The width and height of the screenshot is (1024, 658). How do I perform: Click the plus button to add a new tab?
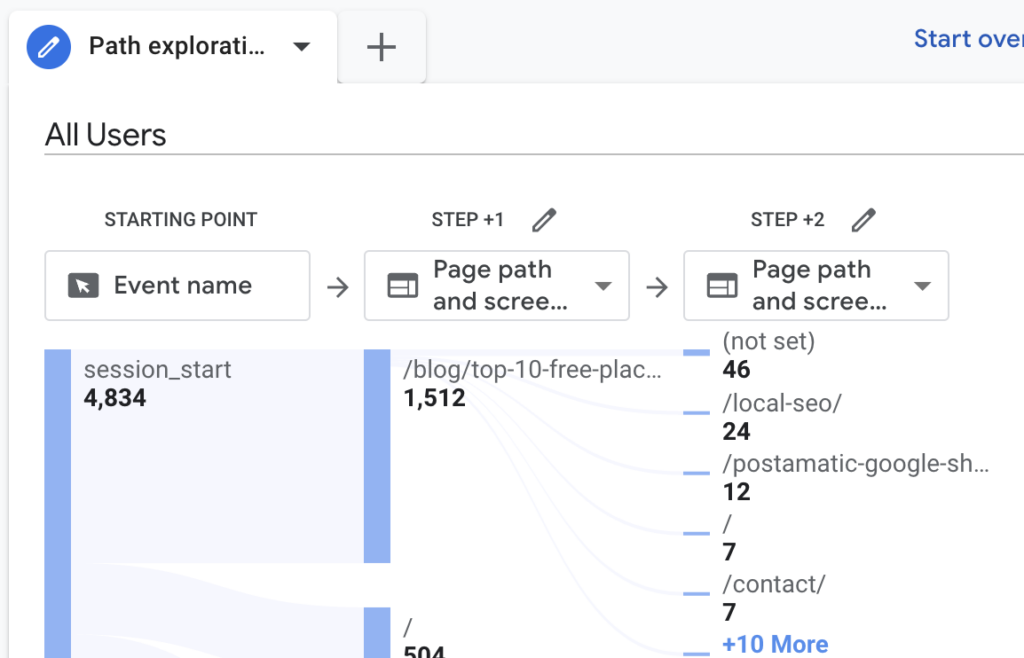pyautogui.click(x=381, y=46)
